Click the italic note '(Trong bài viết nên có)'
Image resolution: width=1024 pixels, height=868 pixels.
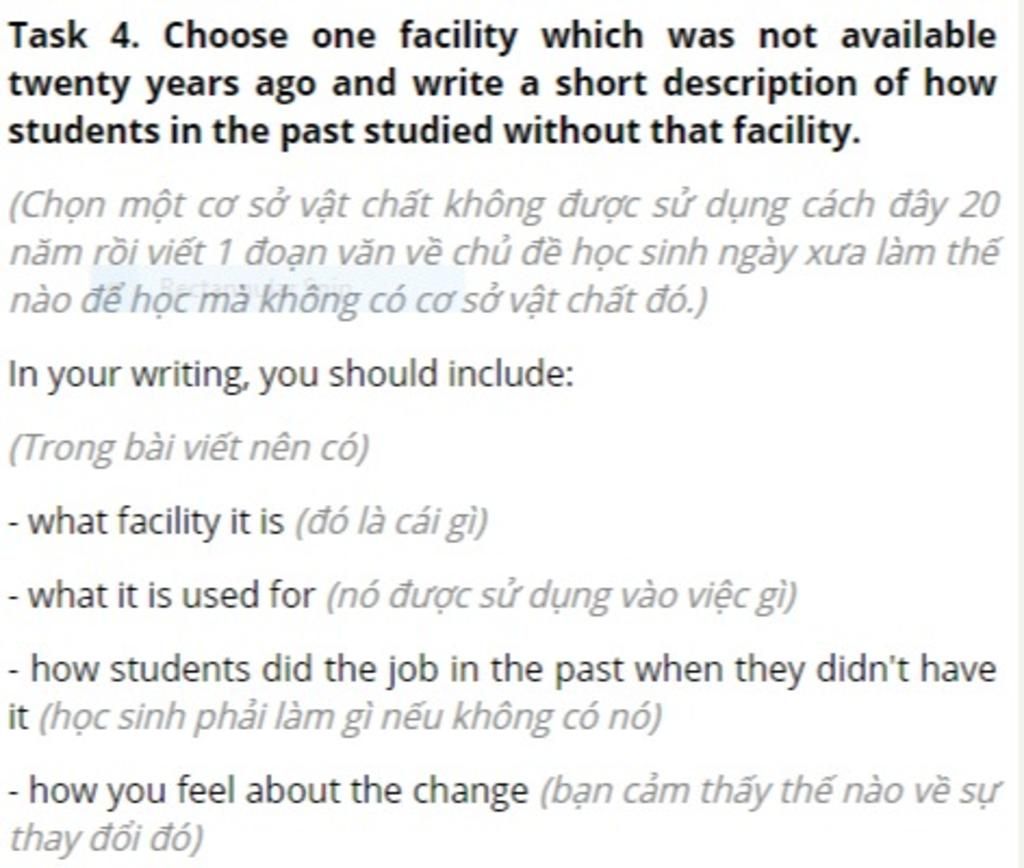tap(189, 449)
